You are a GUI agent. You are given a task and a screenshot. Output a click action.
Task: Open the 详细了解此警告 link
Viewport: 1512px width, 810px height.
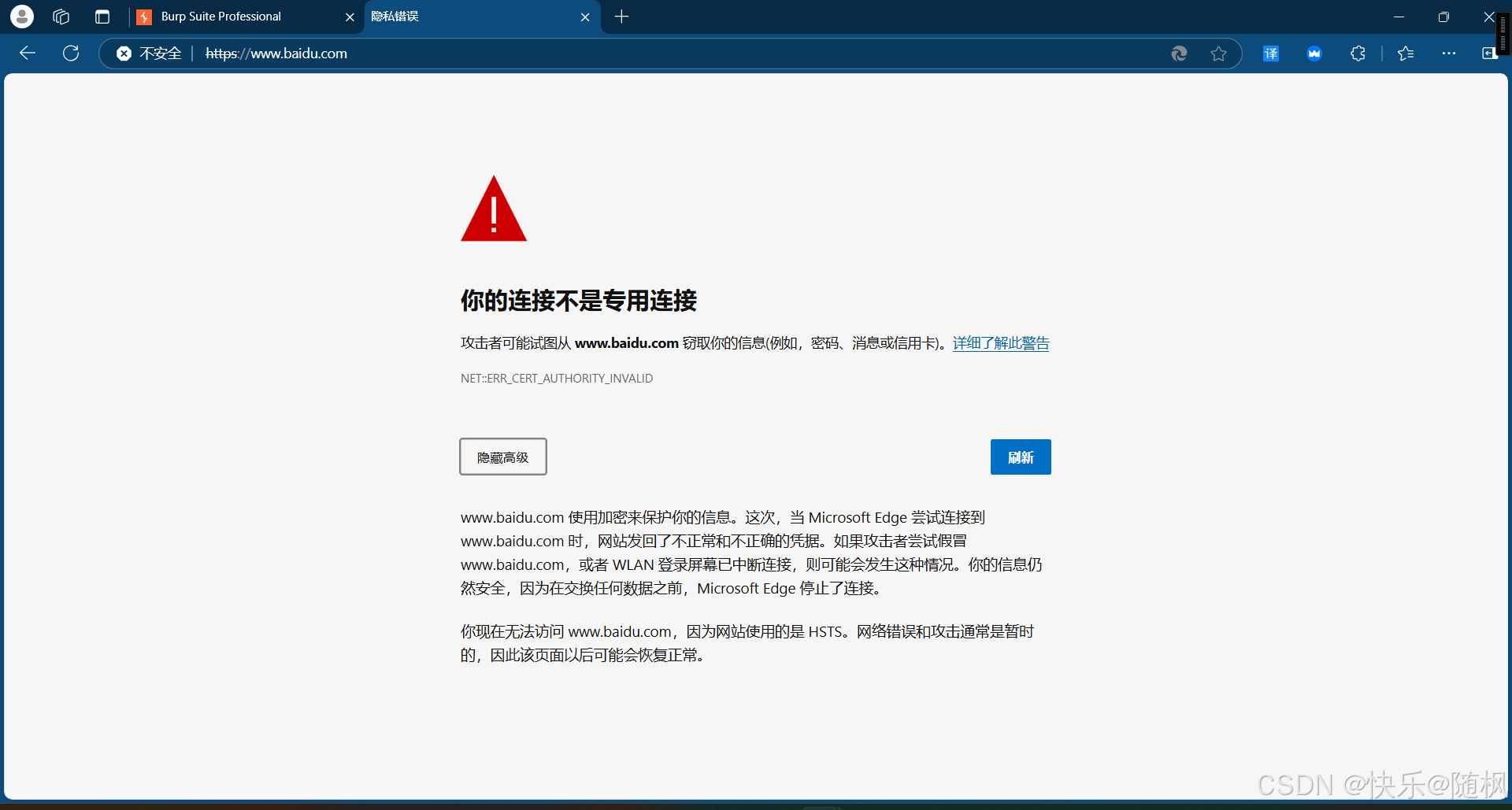coord(1001,343)
